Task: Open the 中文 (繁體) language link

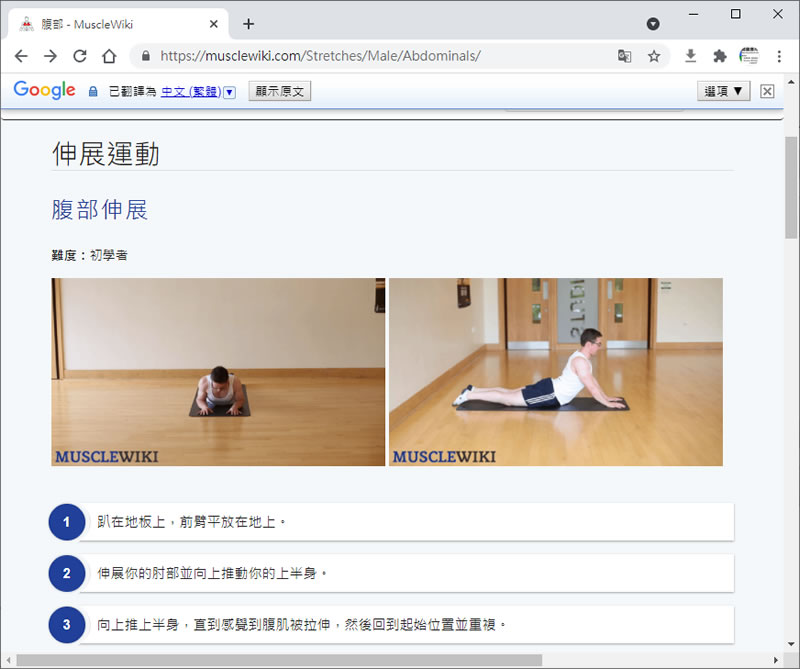Action: tap(191, 91)
